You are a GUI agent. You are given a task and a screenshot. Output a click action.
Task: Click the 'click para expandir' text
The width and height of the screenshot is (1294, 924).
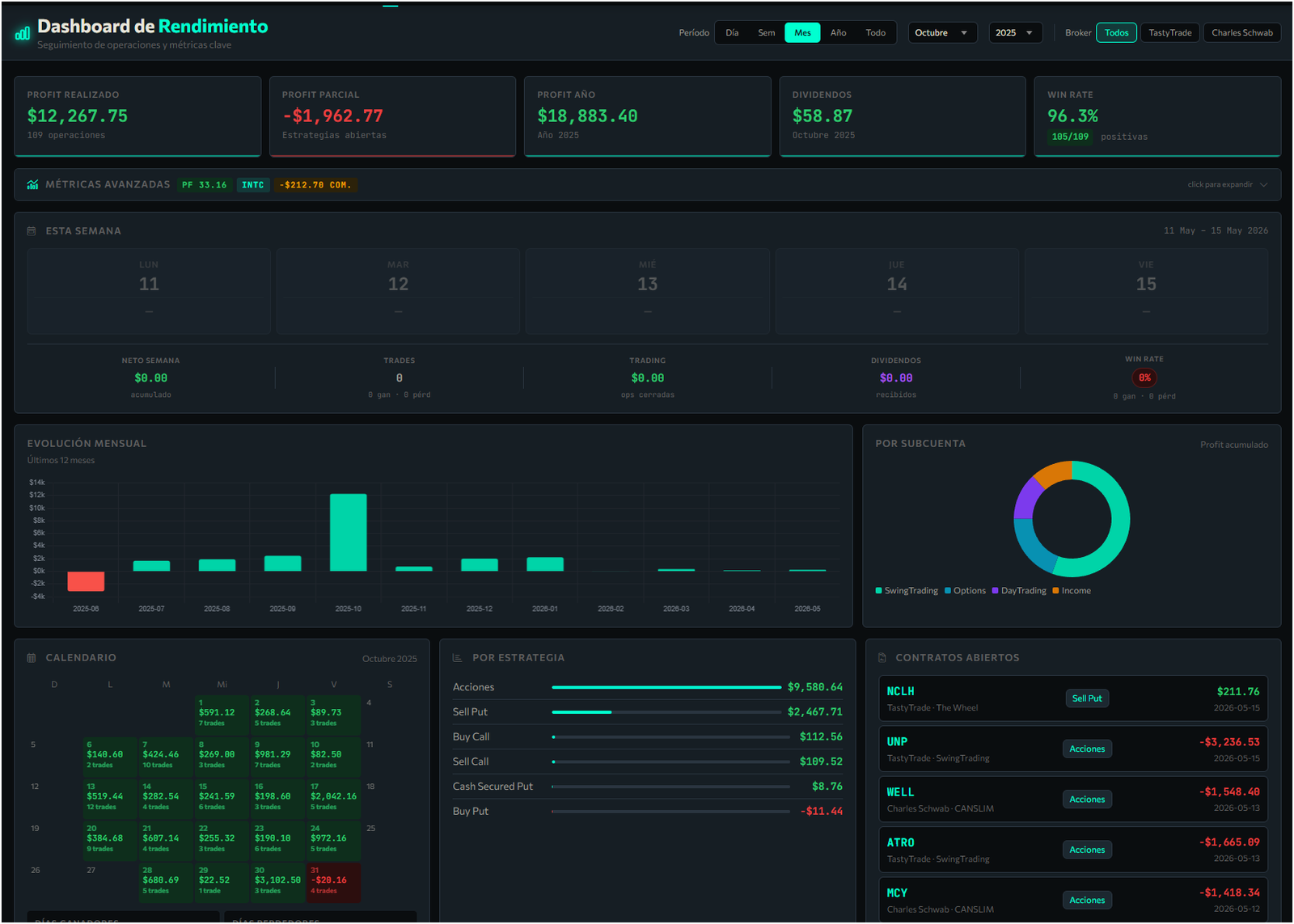click(1220, 185)
